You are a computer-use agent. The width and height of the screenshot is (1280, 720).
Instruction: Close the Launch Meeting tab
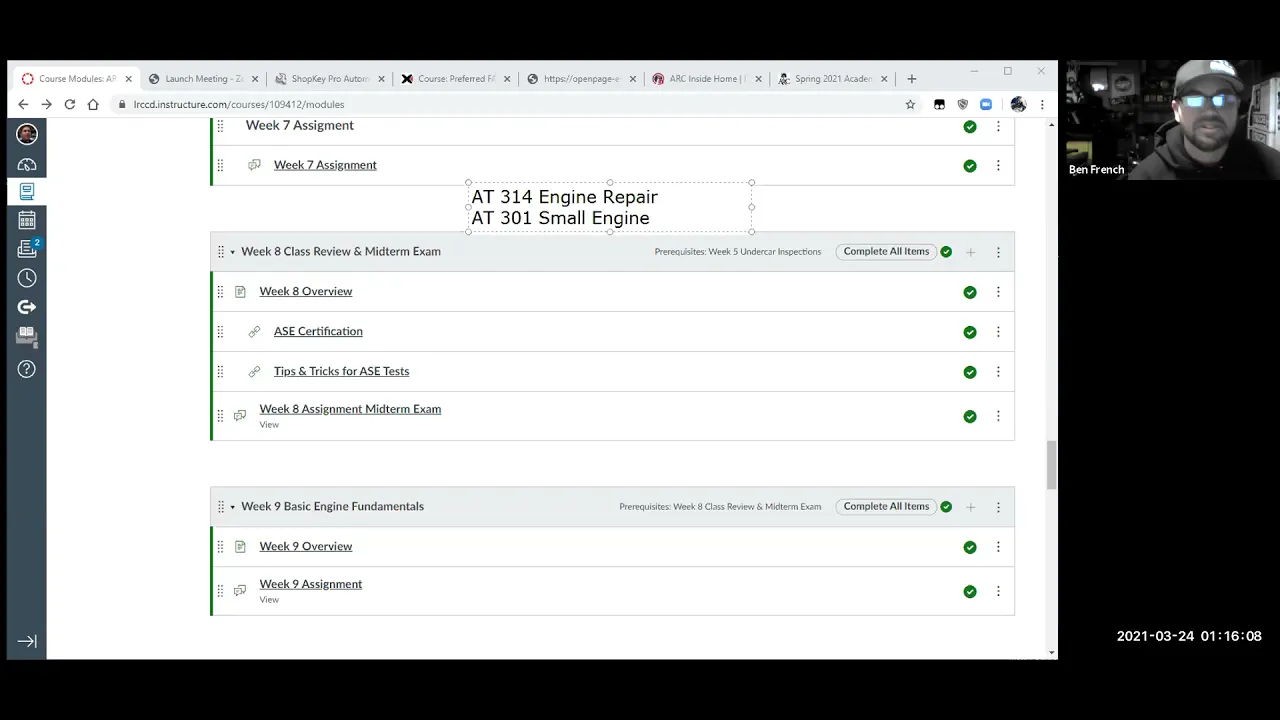pos(255,79)
